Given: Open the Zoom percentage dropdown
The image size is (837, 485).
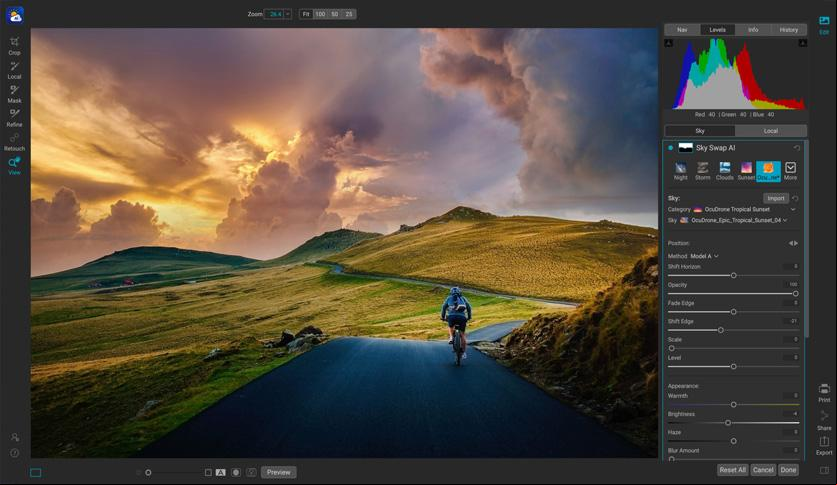Looking at the screenshot, I should click(x=288, y=14).
